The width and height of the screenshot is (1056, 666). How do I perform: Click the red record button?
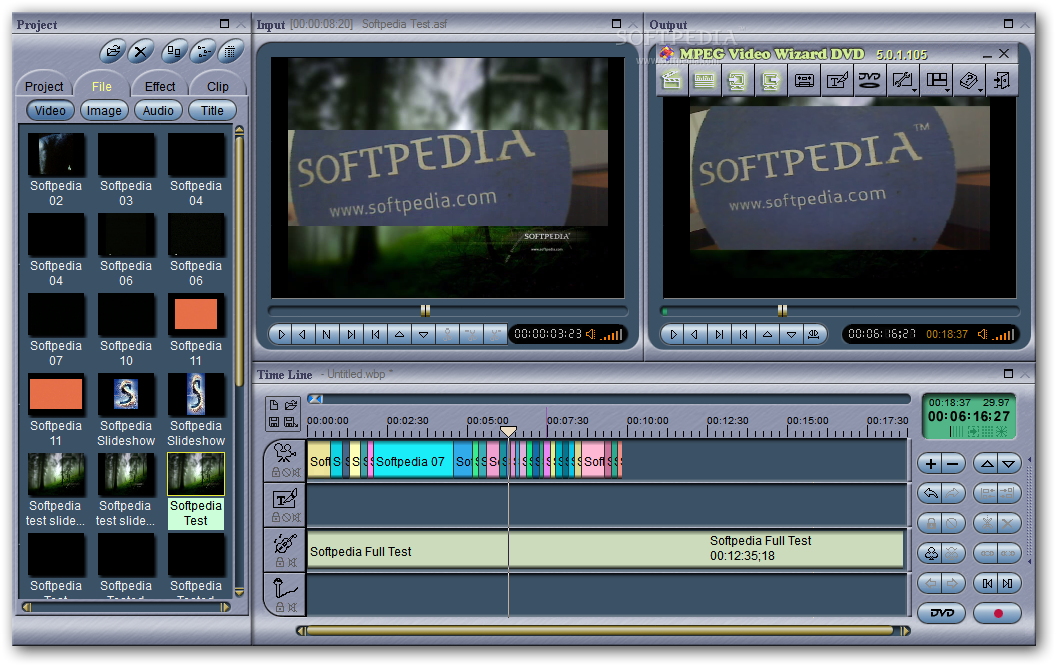click(x=997, y=613)
